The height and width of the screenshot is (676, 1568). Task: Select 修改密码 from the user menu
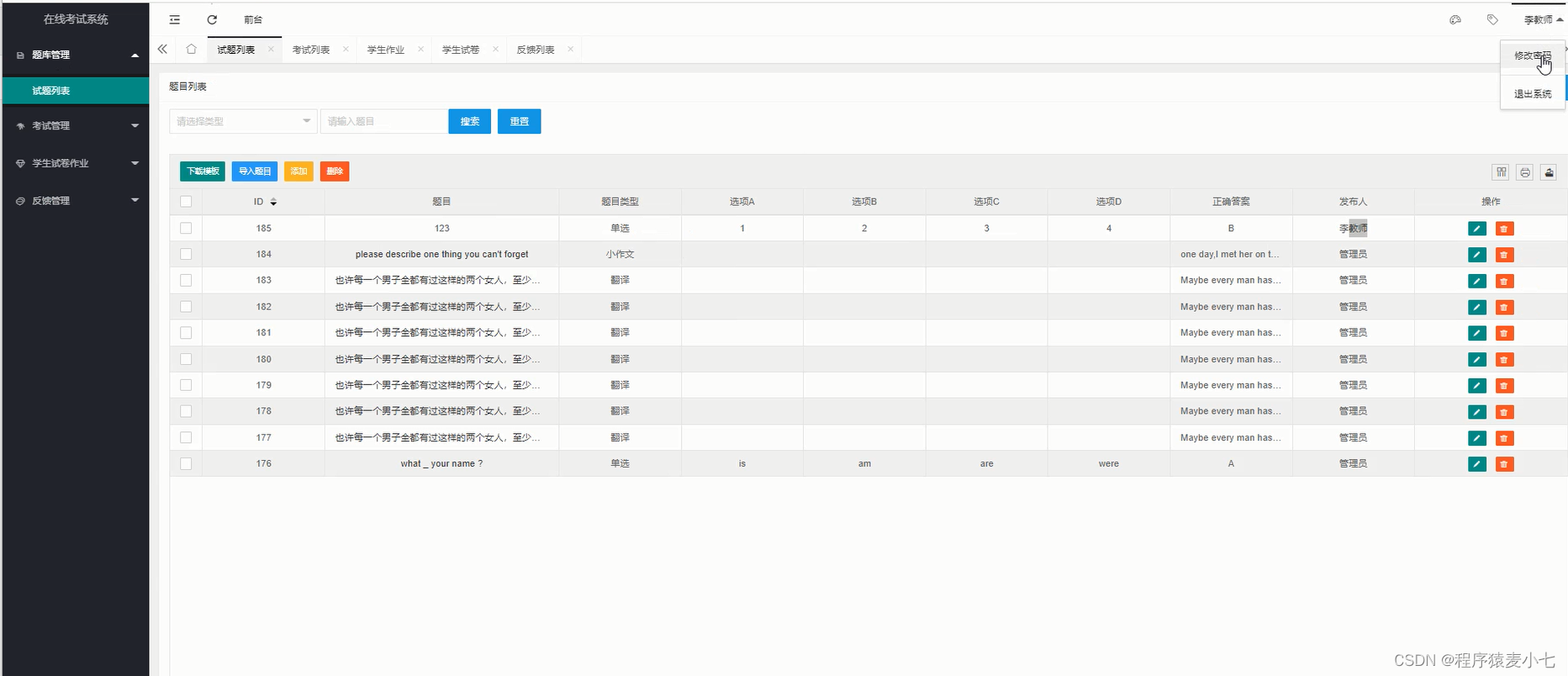point(1533,56)
